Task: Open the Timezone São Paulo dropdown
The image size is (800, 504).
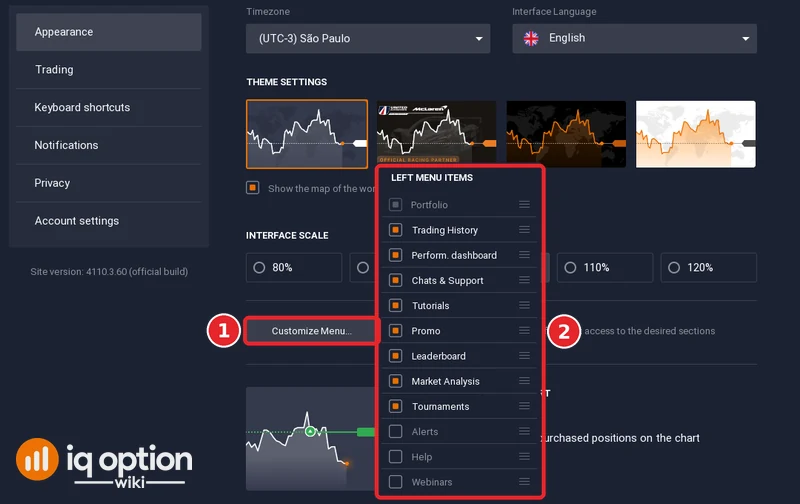Action: tap(368, 38)
